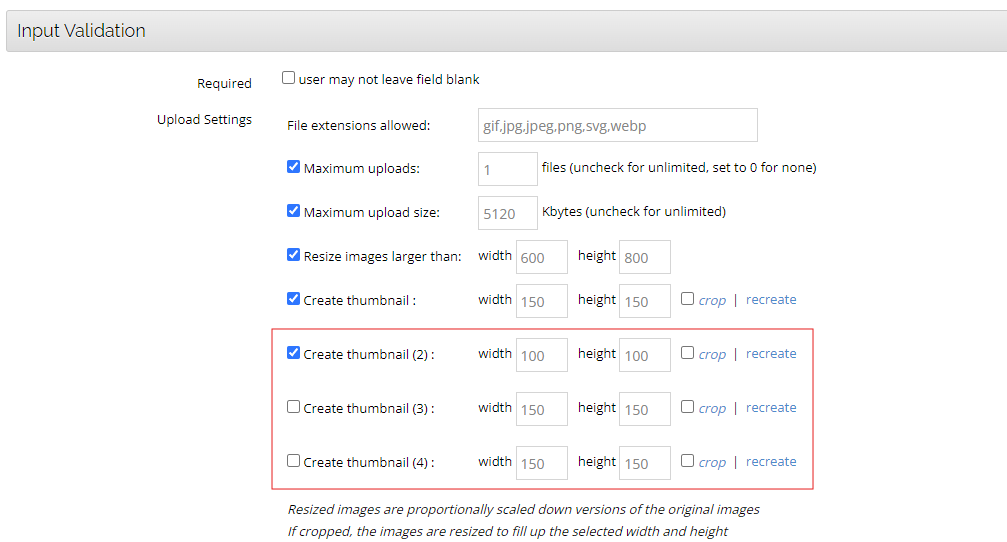Click the thumbnail (2) width field
Screen dimensions: 1007x542
tap(541, 355)
